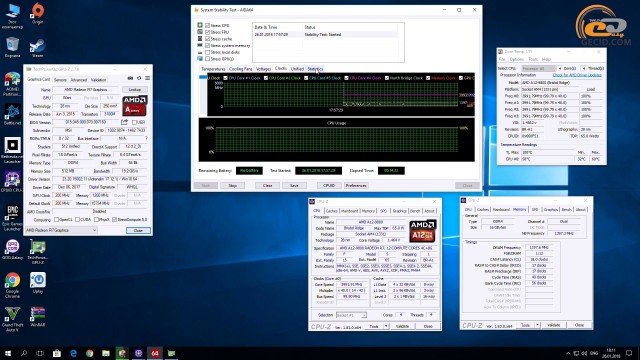Click GPU Name field in GPU-Z

pos(86,89)
